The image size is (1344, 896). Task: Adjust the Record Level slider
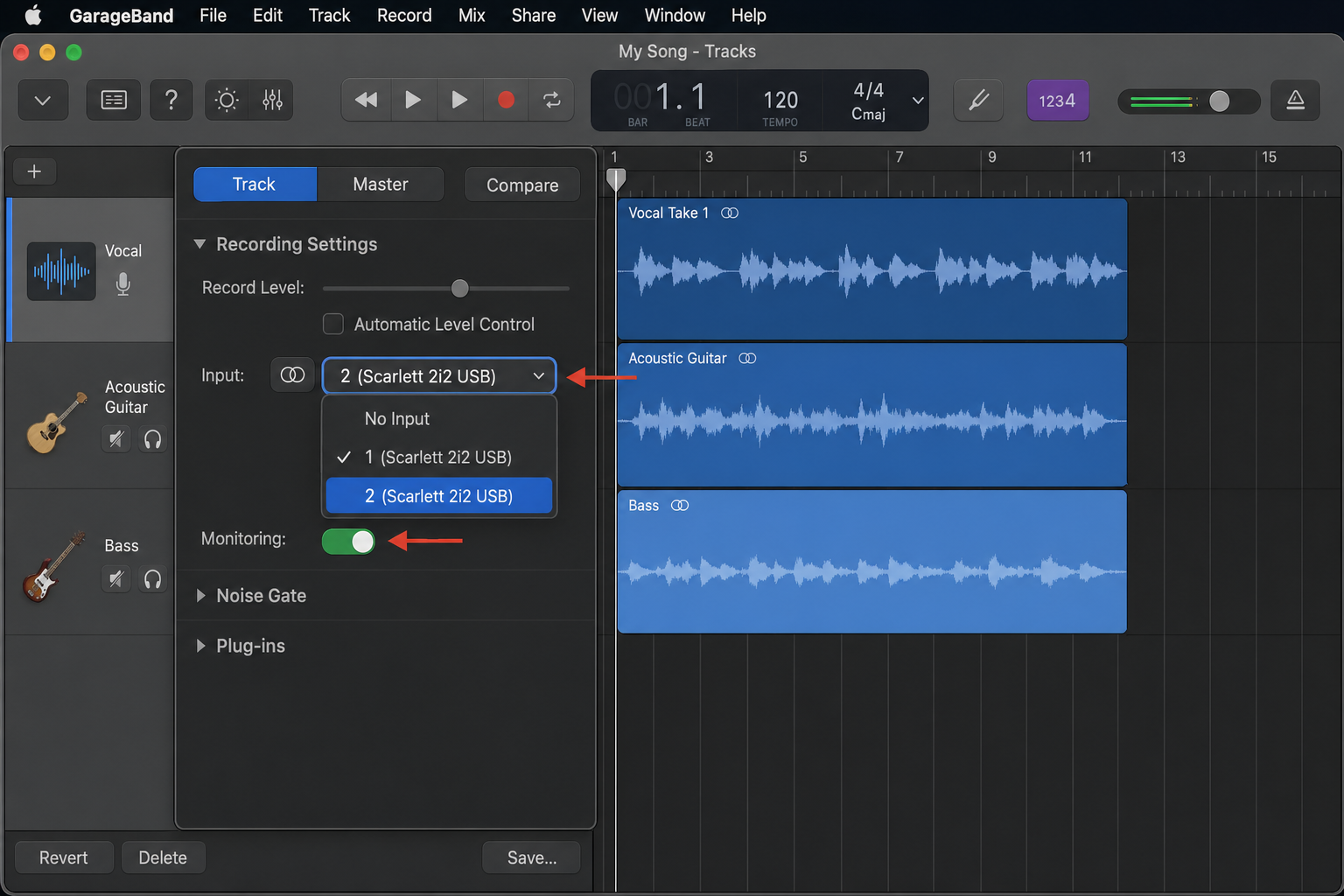pyautogui.click(x=459, y=288)
